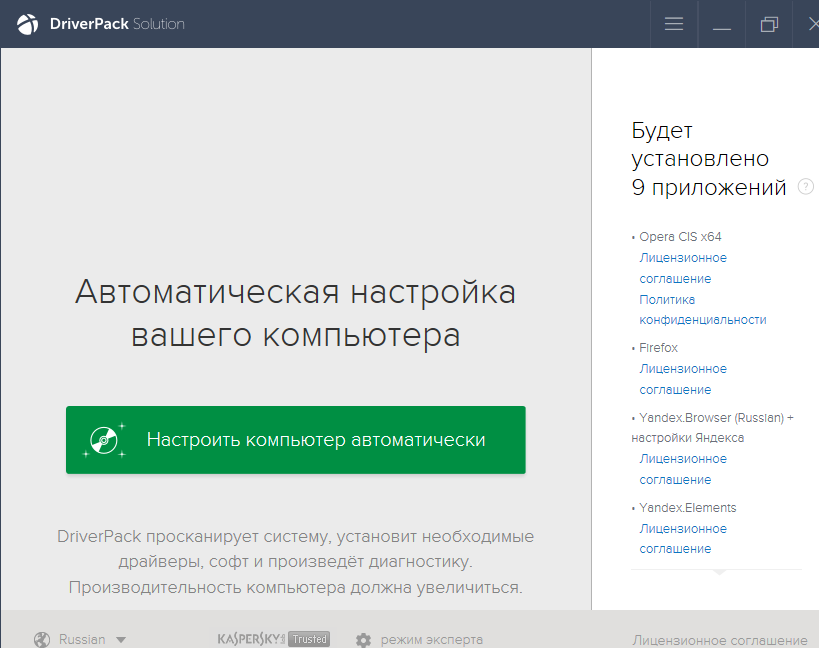Image resolution: width=819 pixels, height=648 pixels.
Task: Click the Kaspersky logo
Action: pyautogui.click(x=251, y=639)
